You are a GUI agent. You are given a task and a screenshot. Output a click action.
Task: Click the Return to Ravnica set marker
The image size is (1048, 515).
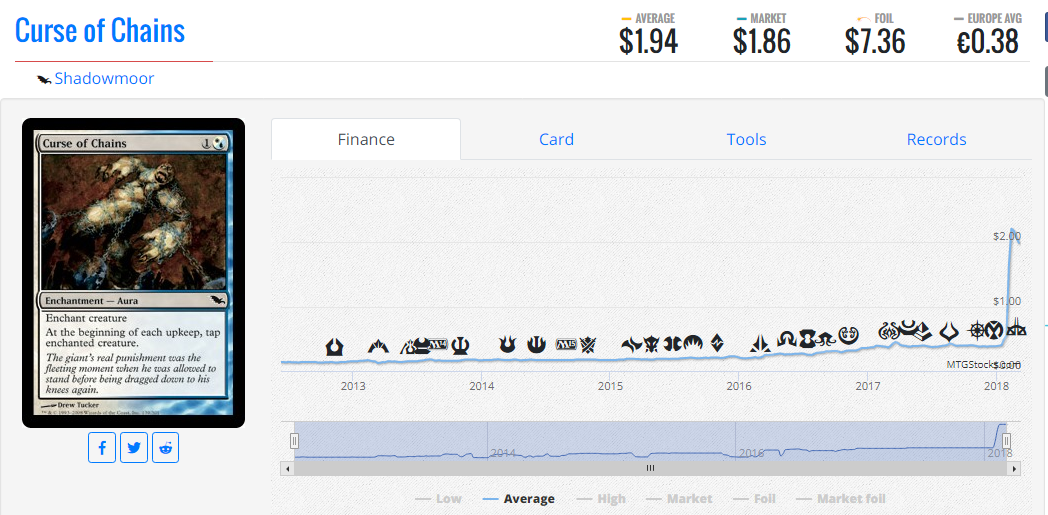334,347
